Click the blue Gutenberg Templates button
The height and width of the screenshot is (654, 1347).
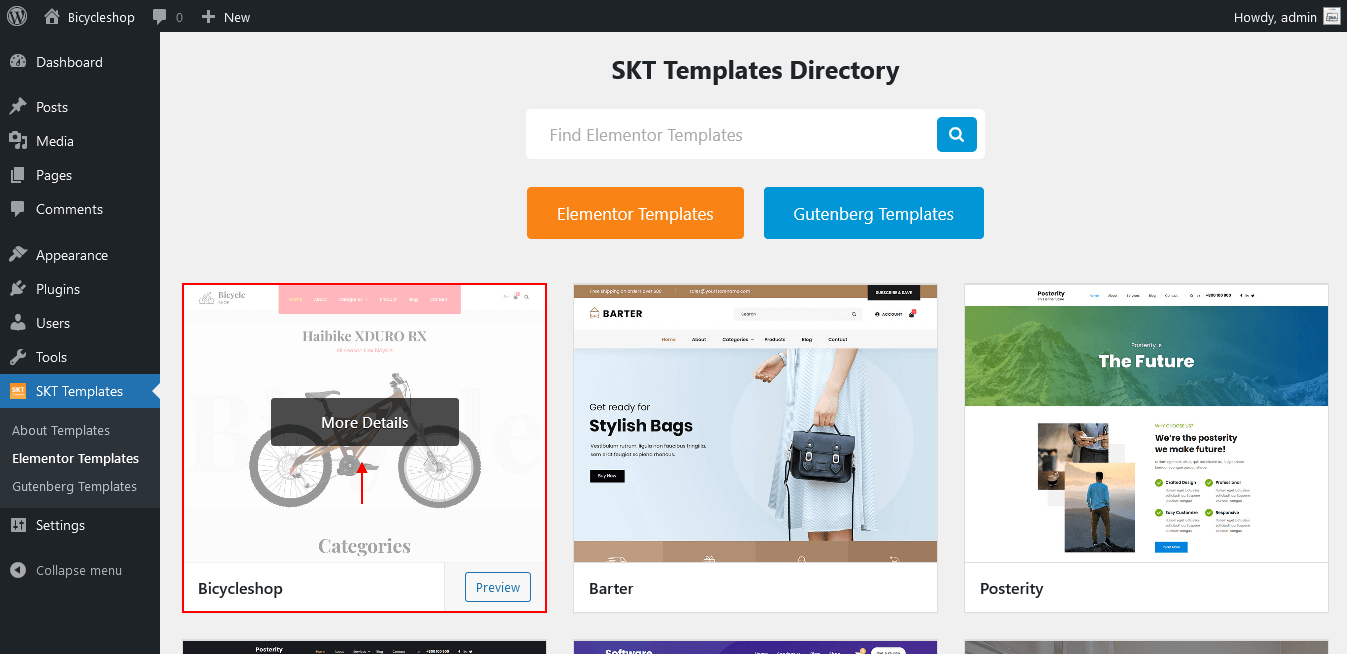coord(874,213)
